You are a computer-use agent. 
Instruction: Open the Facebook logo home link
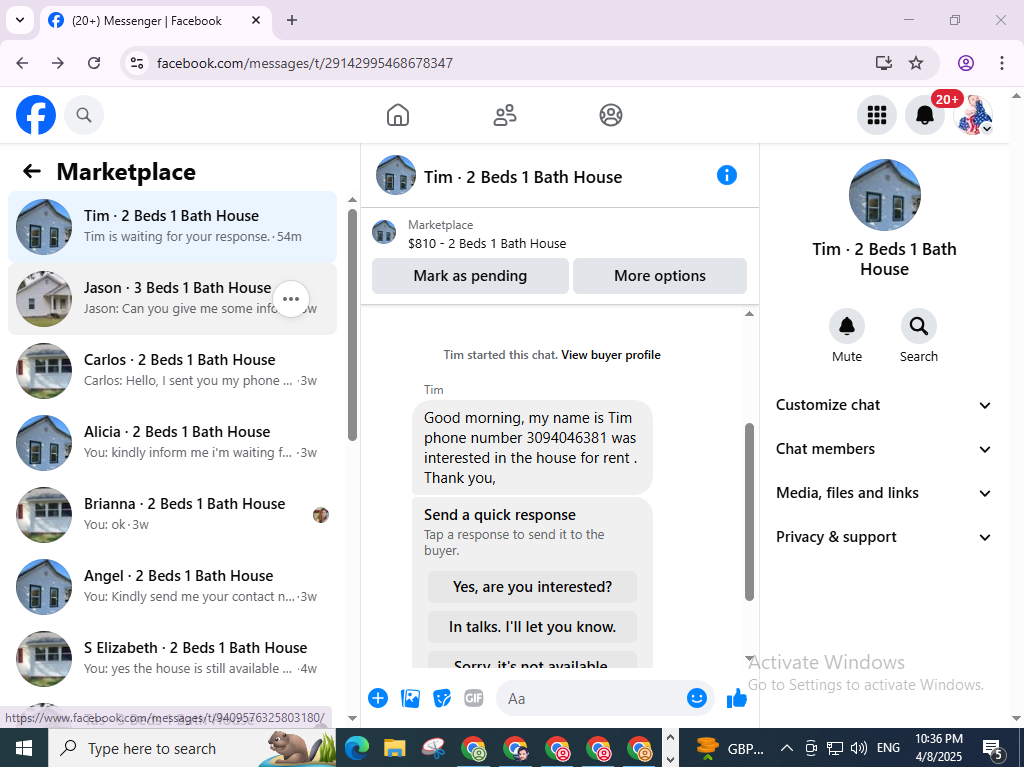[36, 115]
